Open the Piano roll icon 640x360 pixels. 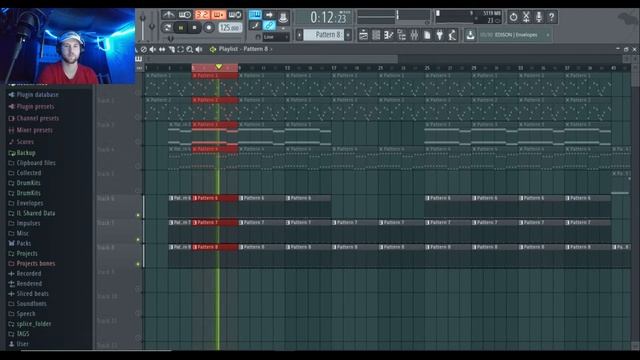pos(389,35)
